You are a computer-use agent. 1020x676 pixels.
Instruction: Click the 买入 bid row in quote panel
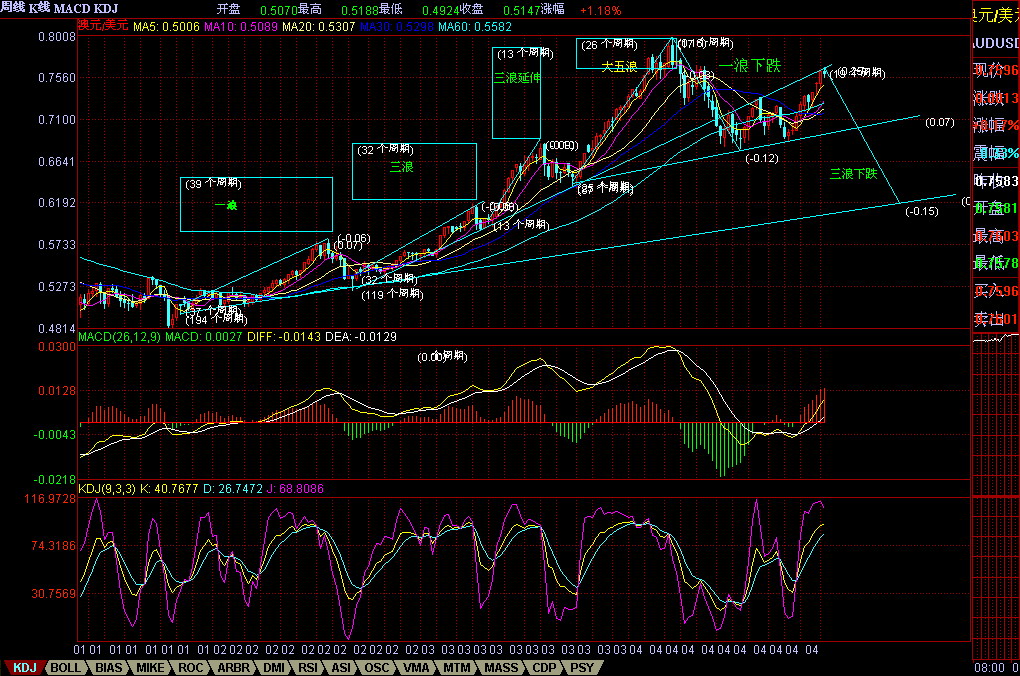coord(995,291)
